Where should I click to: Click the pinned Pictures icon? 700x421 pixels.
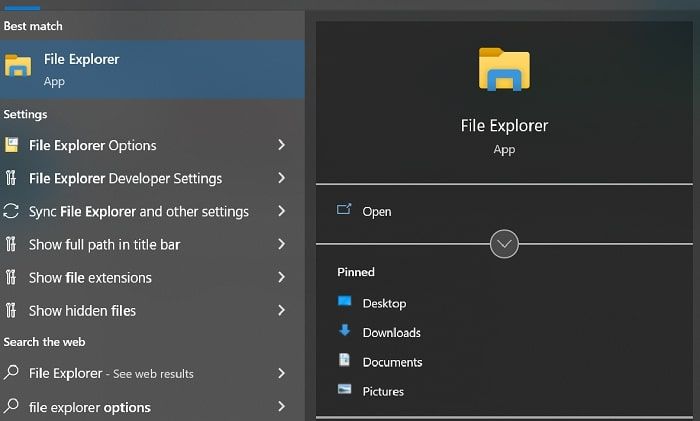(x=344, y=389)
